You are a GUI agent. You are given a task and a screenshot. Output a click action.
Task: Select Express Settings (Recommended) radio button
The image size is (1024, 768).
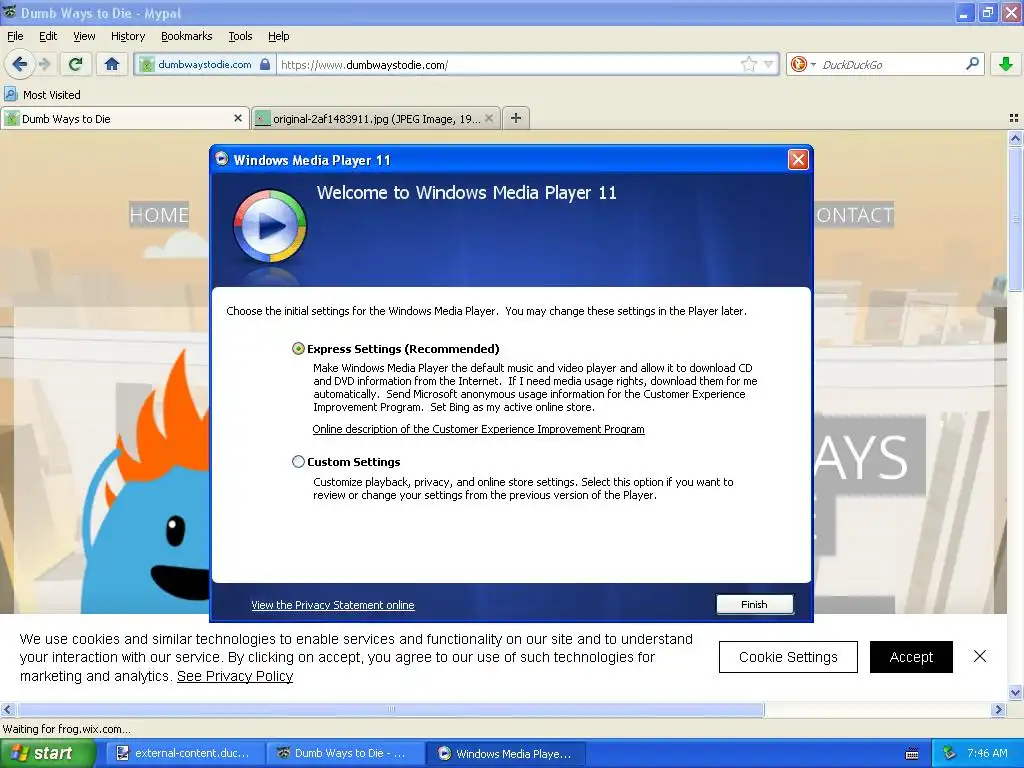(x=298, y=349)
